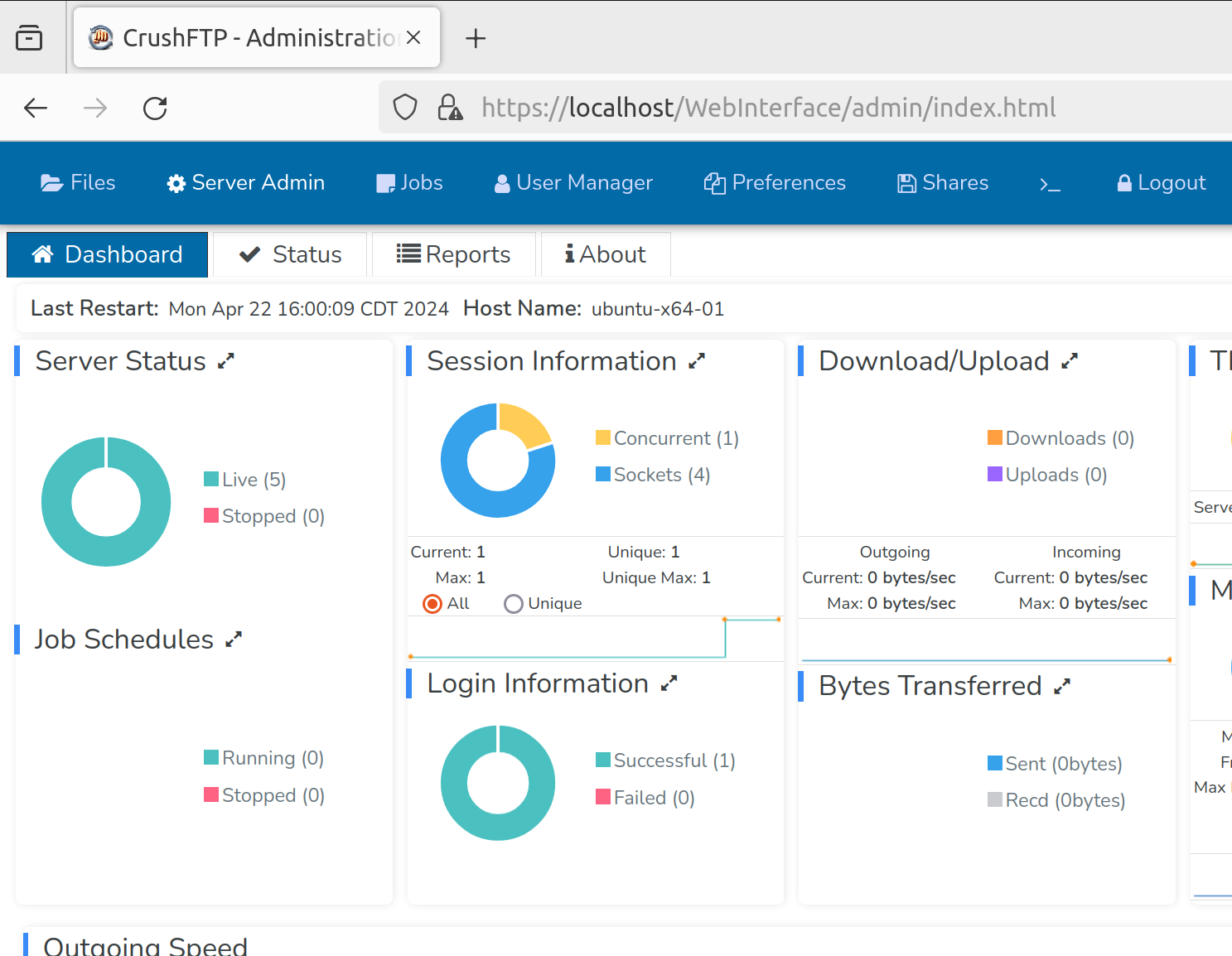Screen dimensions: 1232x956
Task: Open User Manager in the navbar
Action: [573, 183]
